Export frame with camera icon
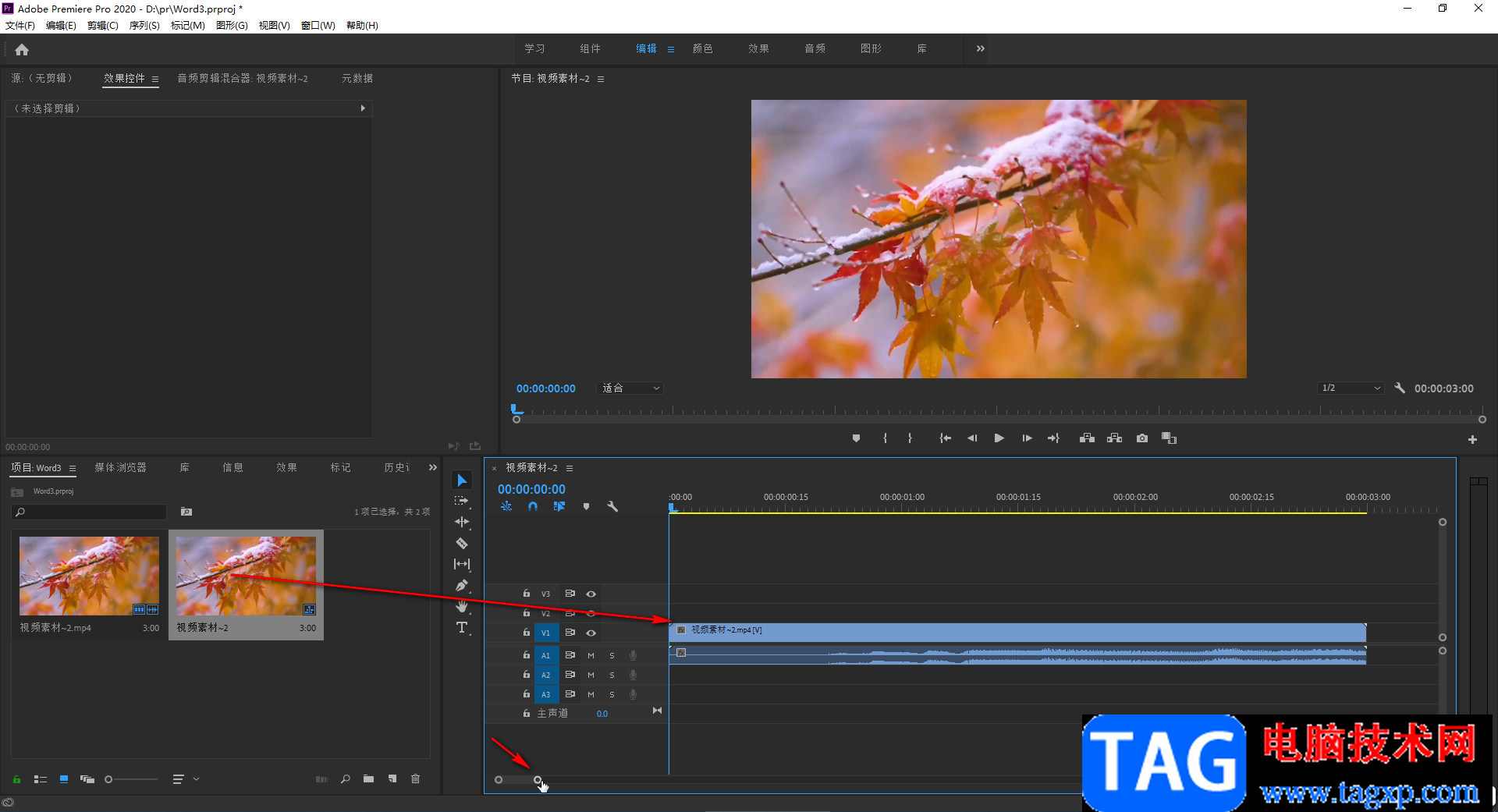This screenshot has height=812, width=1498. (x=1142, y=438)
